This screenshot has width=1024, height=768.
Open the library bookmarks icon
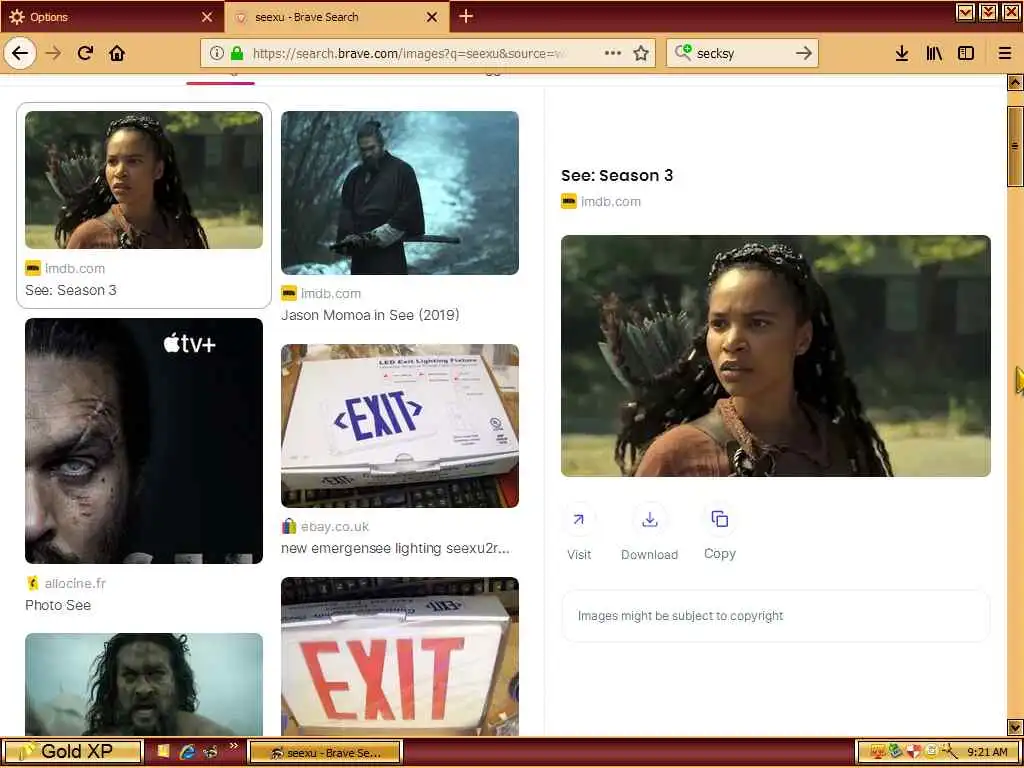point(934,53)
